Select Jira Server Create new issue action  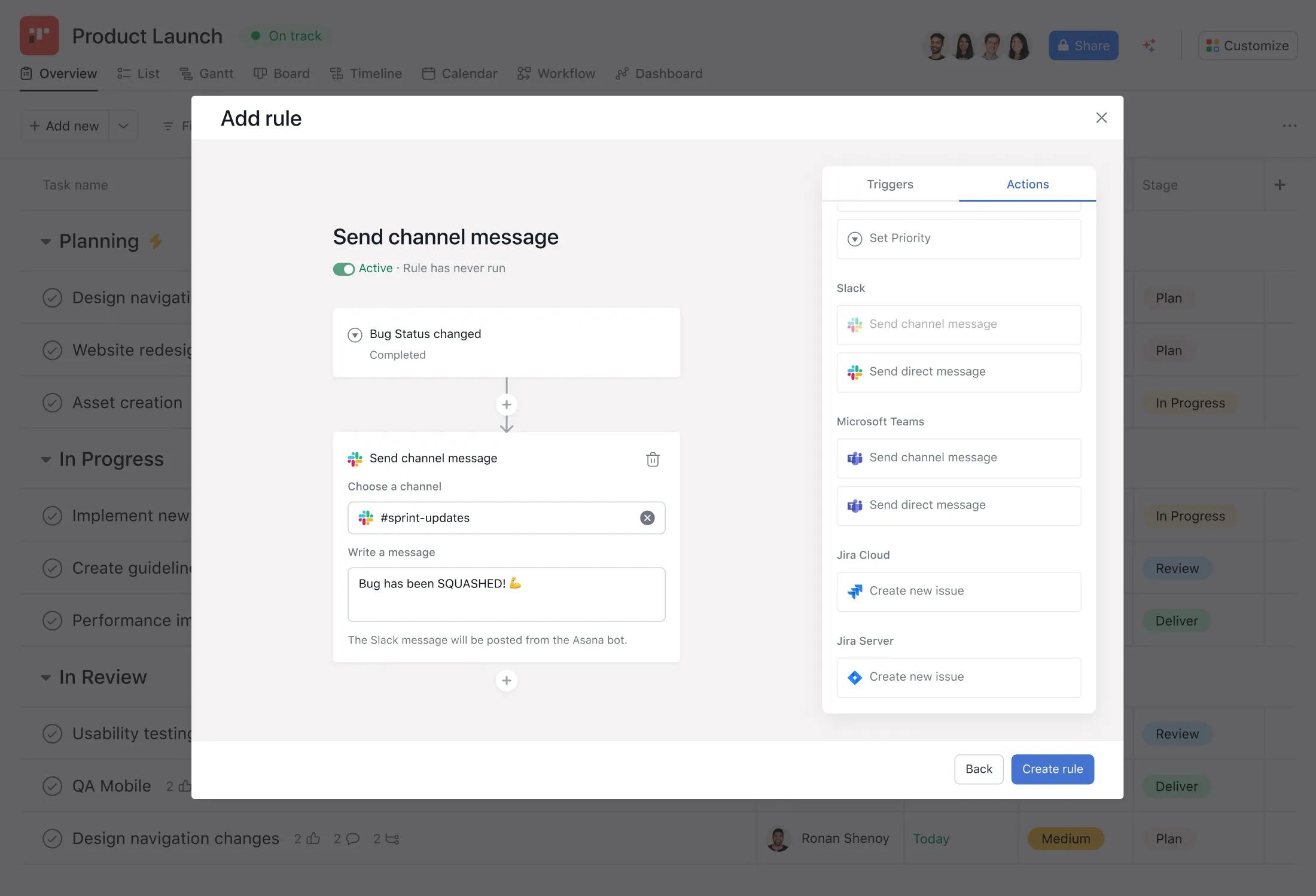coord(959,678)
